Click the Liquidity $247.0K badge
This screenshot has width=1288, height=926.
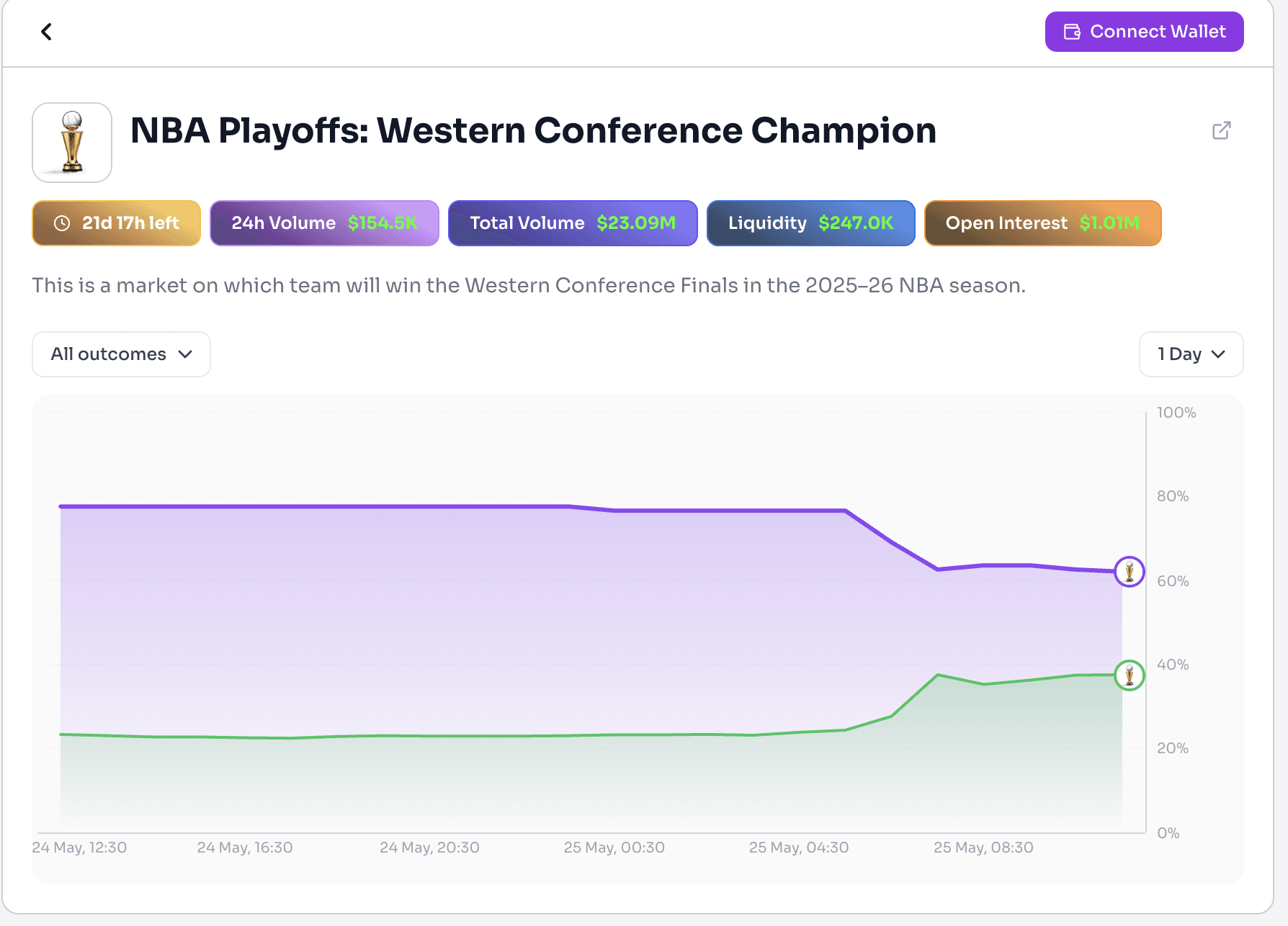coord(810,223)
